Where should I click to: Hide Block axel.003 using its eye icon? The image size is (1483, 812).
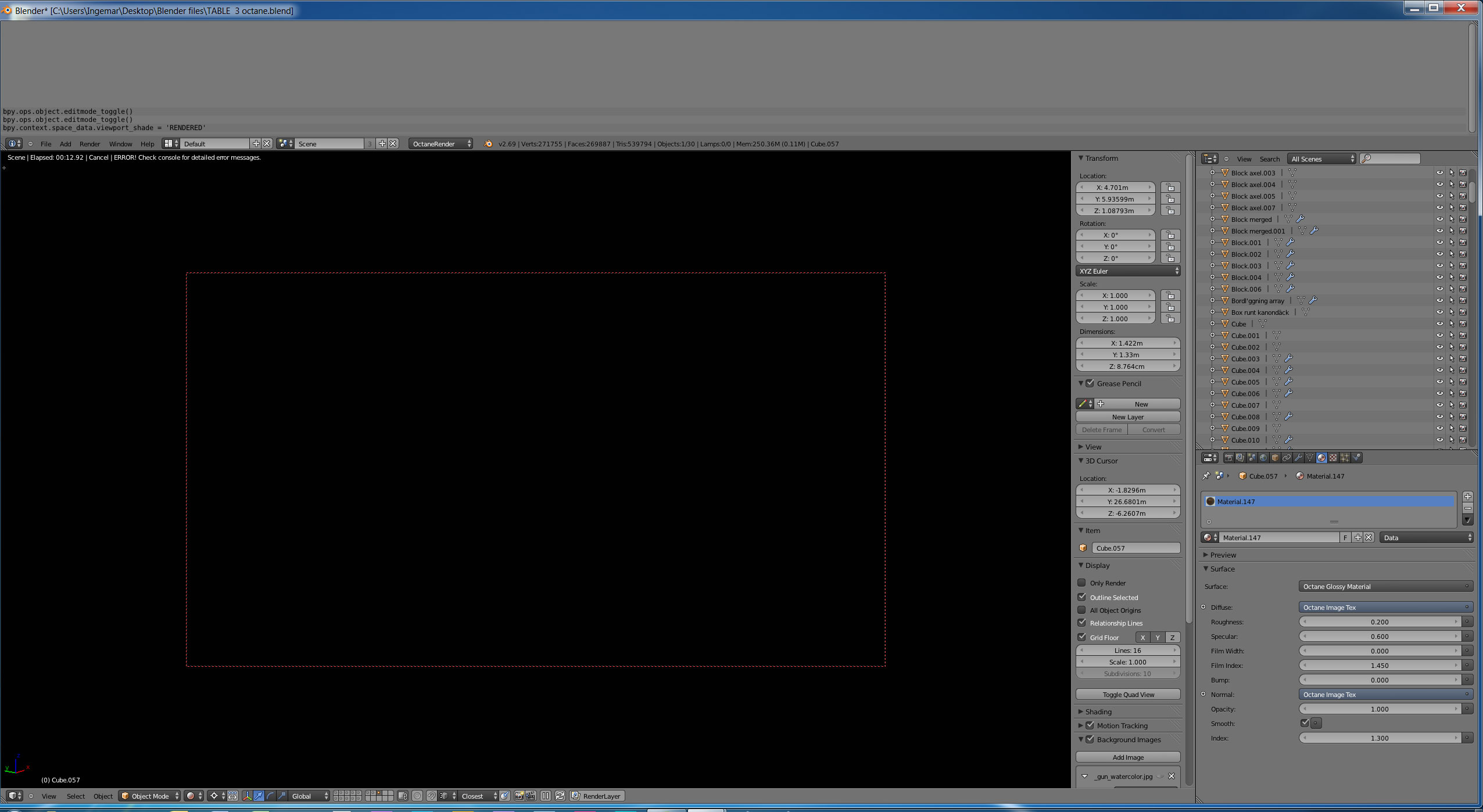click(x=1439, y=173)
